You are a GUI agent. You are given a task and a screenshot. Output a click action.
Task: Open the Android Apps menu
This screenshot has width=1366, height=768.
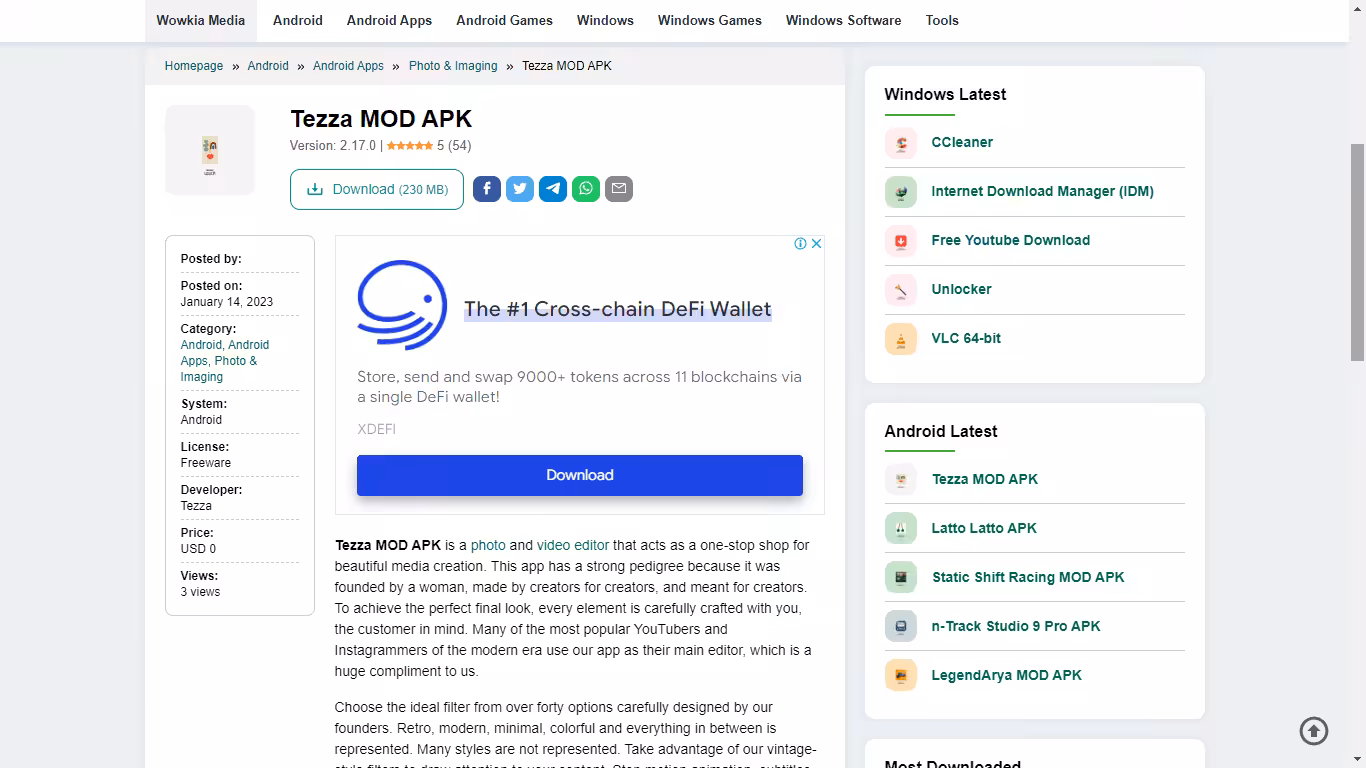point(389,20)
